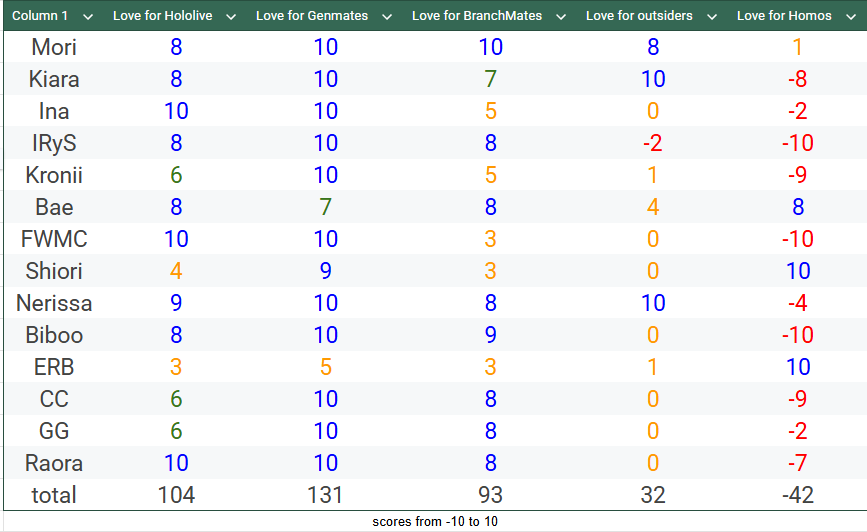Select the Mori name cell

coord(54,47)
